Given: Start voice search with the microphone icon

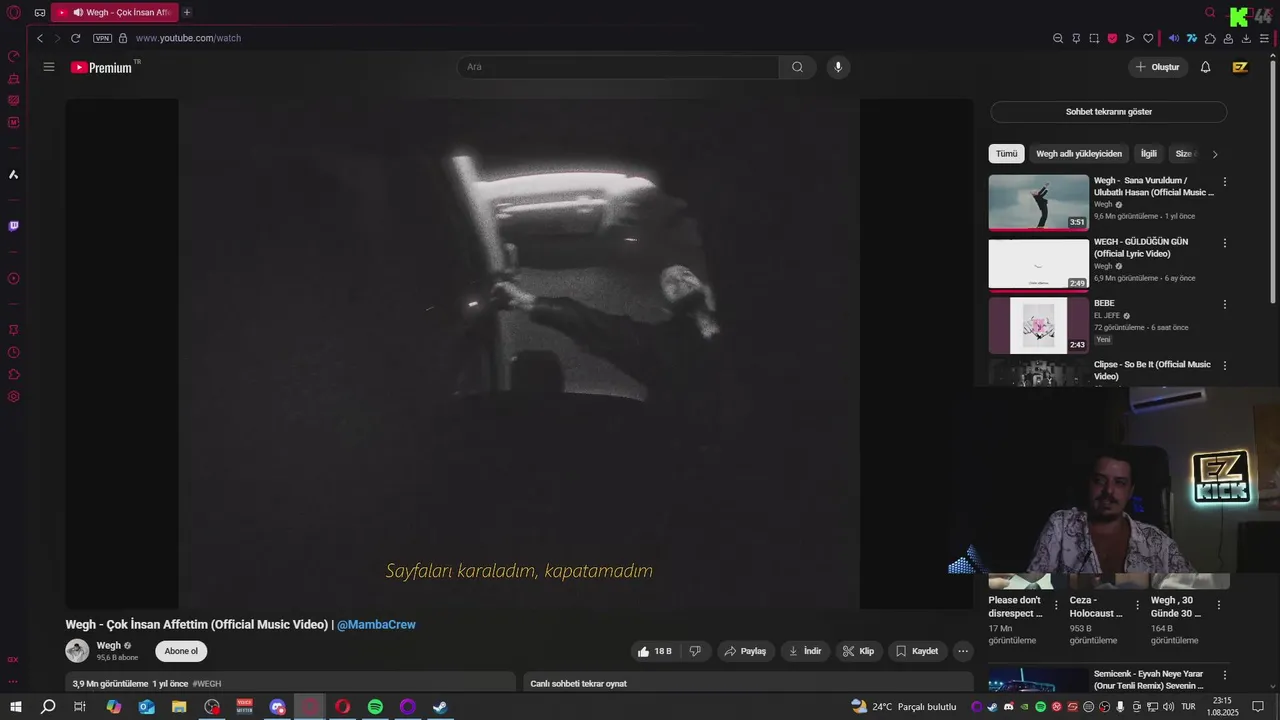Looking at the screenshot, I should [838, 67].
